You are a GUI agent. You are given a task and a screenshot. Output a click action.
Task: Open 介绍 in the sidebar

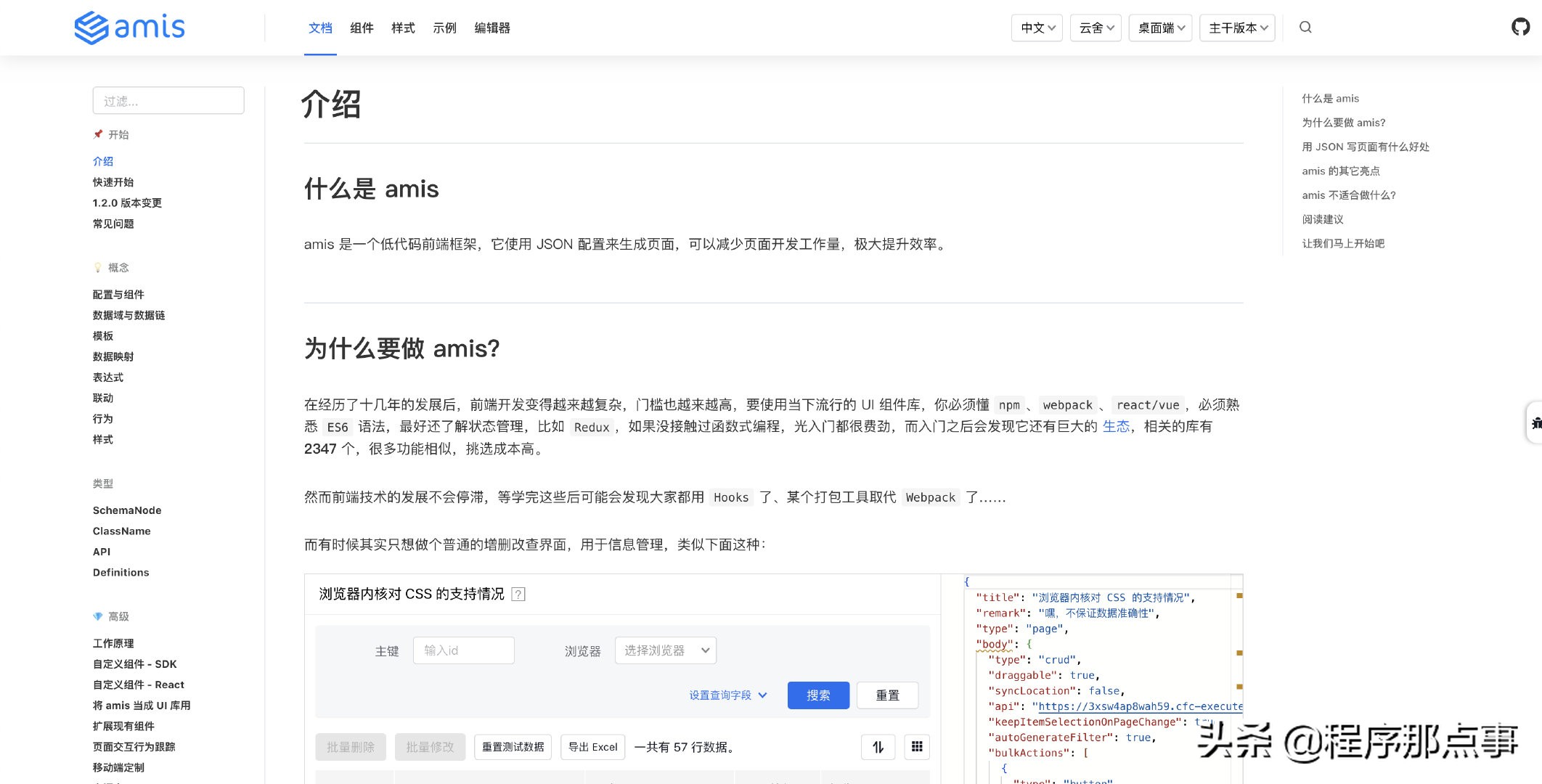click(x=103, y=161)
